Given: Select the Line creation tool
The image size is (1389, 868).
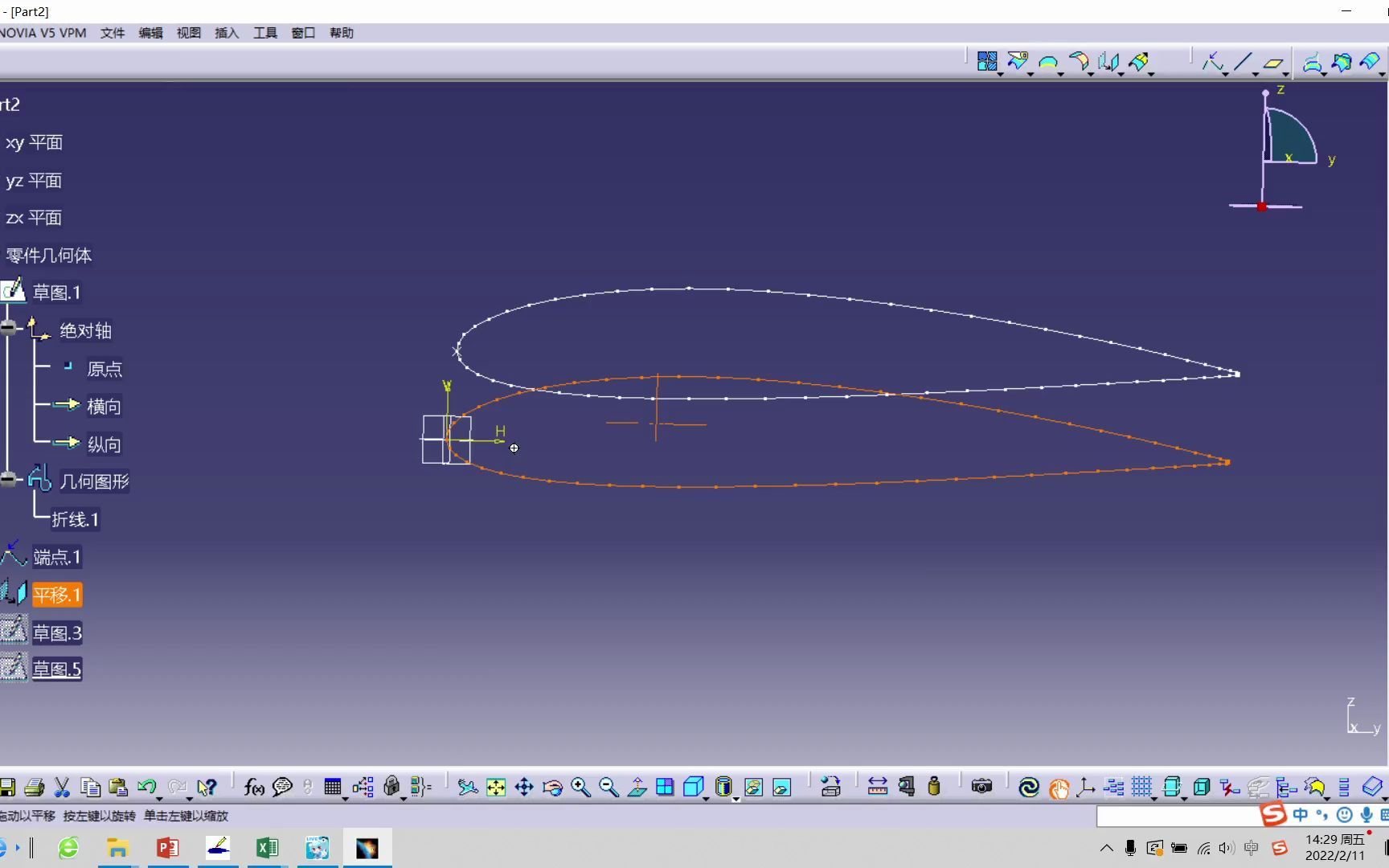Looking at the screenshot, I should point(1243,62).
